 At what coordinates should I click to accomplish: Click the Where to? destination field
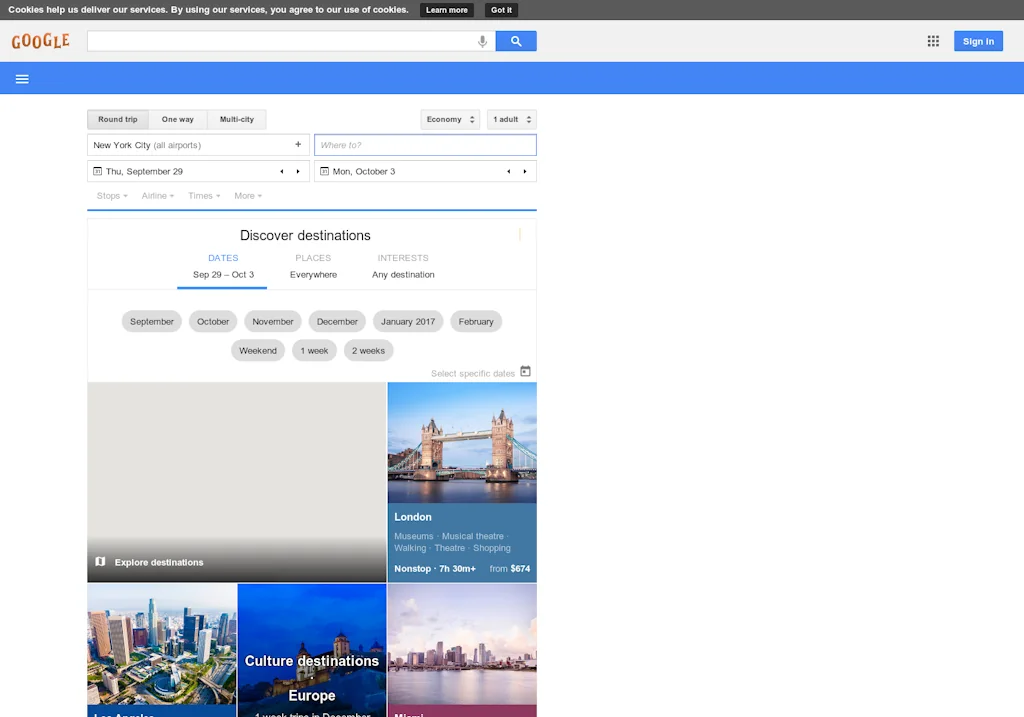point(424,144)
